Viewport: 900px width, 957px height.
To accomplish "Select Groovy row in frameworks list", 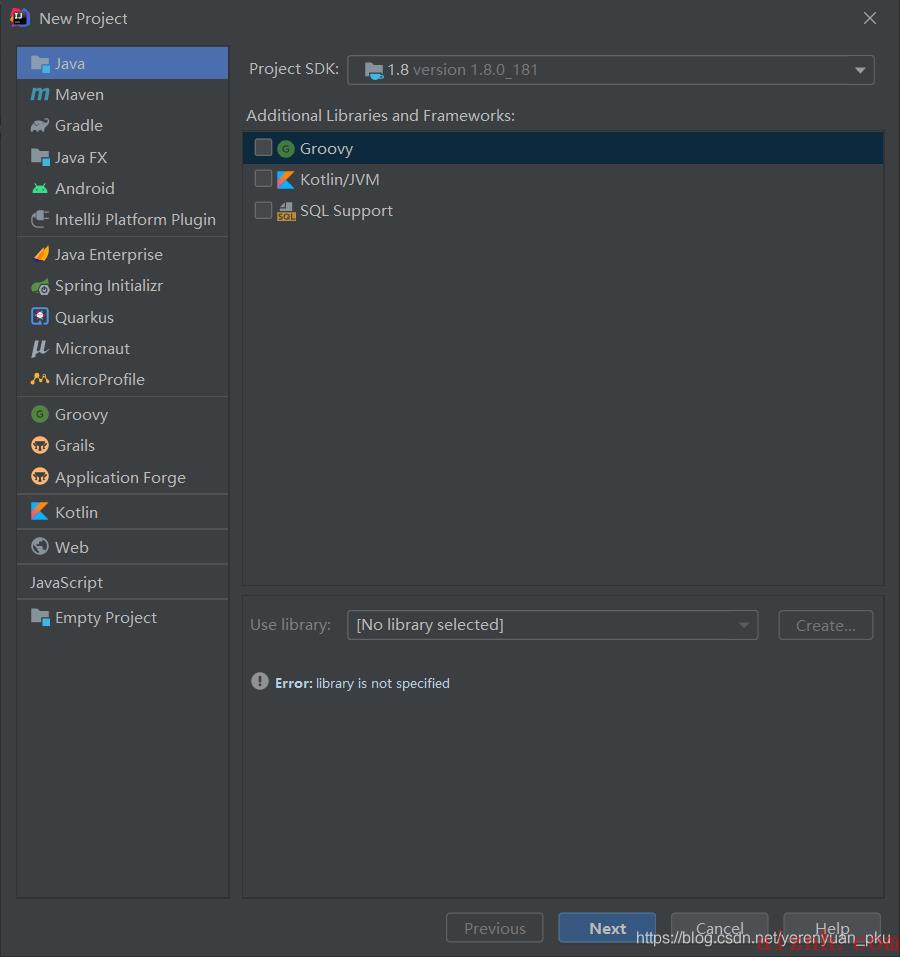I will click(x=563, y=148).
